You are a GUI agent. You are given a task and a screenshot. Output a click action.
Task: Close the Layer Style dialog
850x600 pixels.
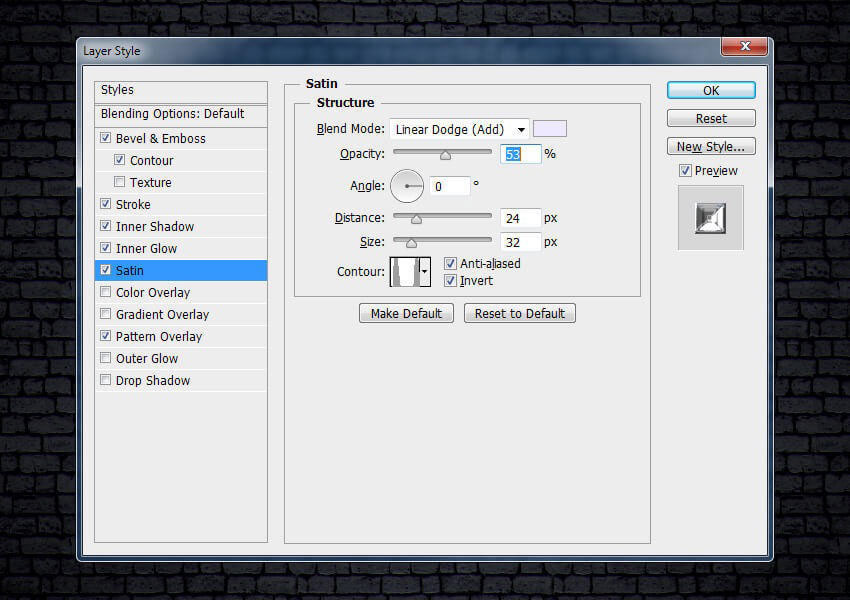pos(744,47)
